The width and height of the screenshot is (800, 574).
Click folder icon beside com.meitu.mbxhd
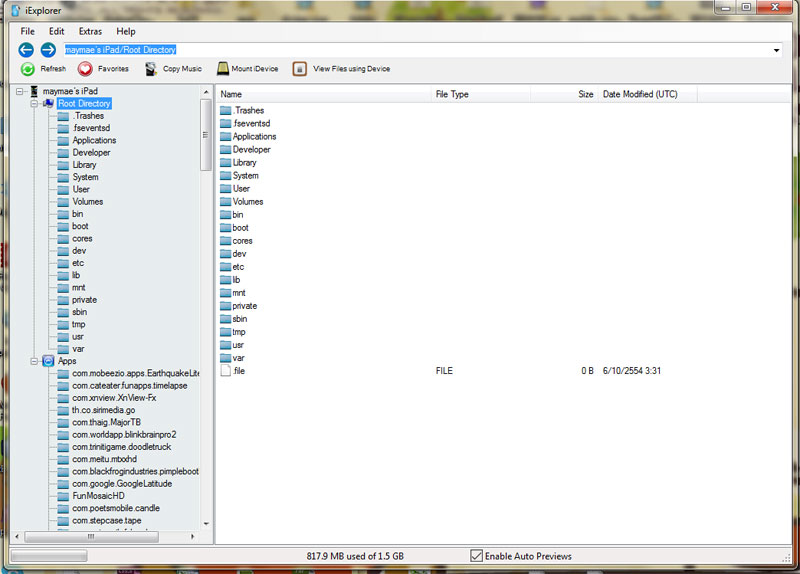pos(63,460)
